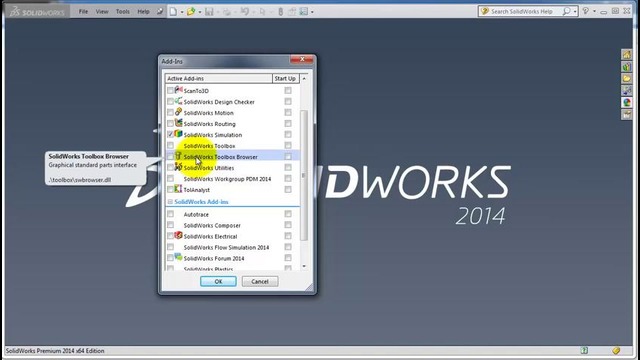Click the Rebuild traffic-light icon
The width and height of the screenshot is (640, 360).
click(x=281, y=11)
